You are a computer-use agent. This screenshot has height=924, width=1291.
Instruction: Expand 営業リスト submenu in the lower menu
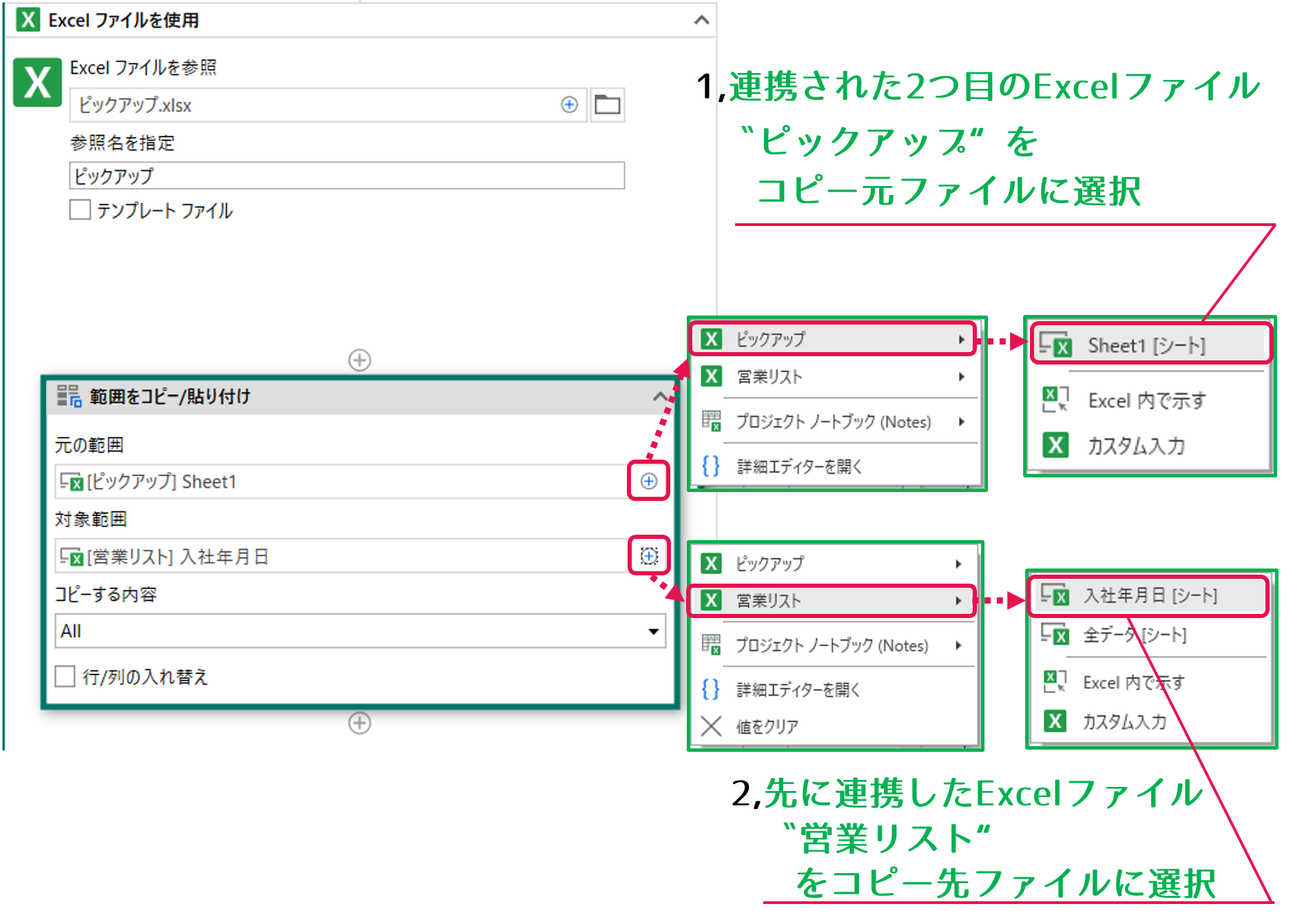tap(832, 600)
